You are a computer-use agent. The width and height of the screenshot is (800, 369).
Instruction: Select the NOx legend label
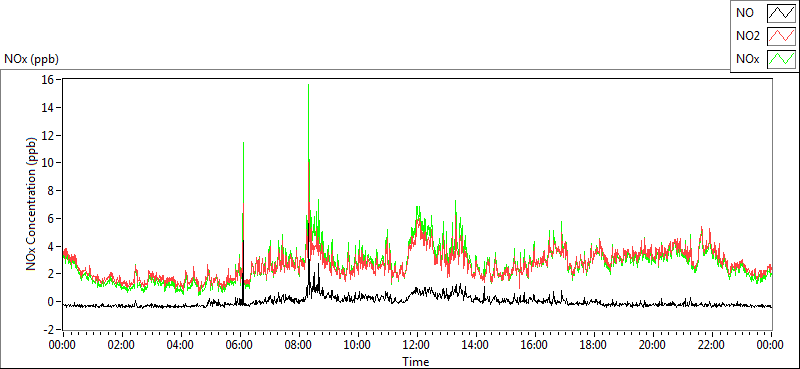point(747,59)
